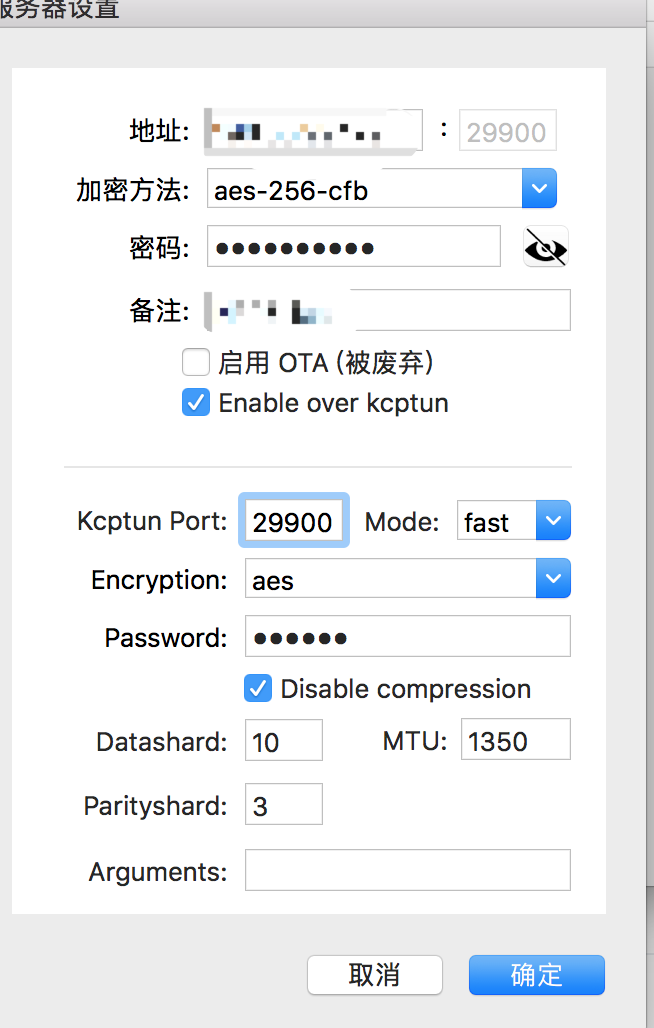
Task: Click the MTU field showing 1350
Action: tap(515, 739)
